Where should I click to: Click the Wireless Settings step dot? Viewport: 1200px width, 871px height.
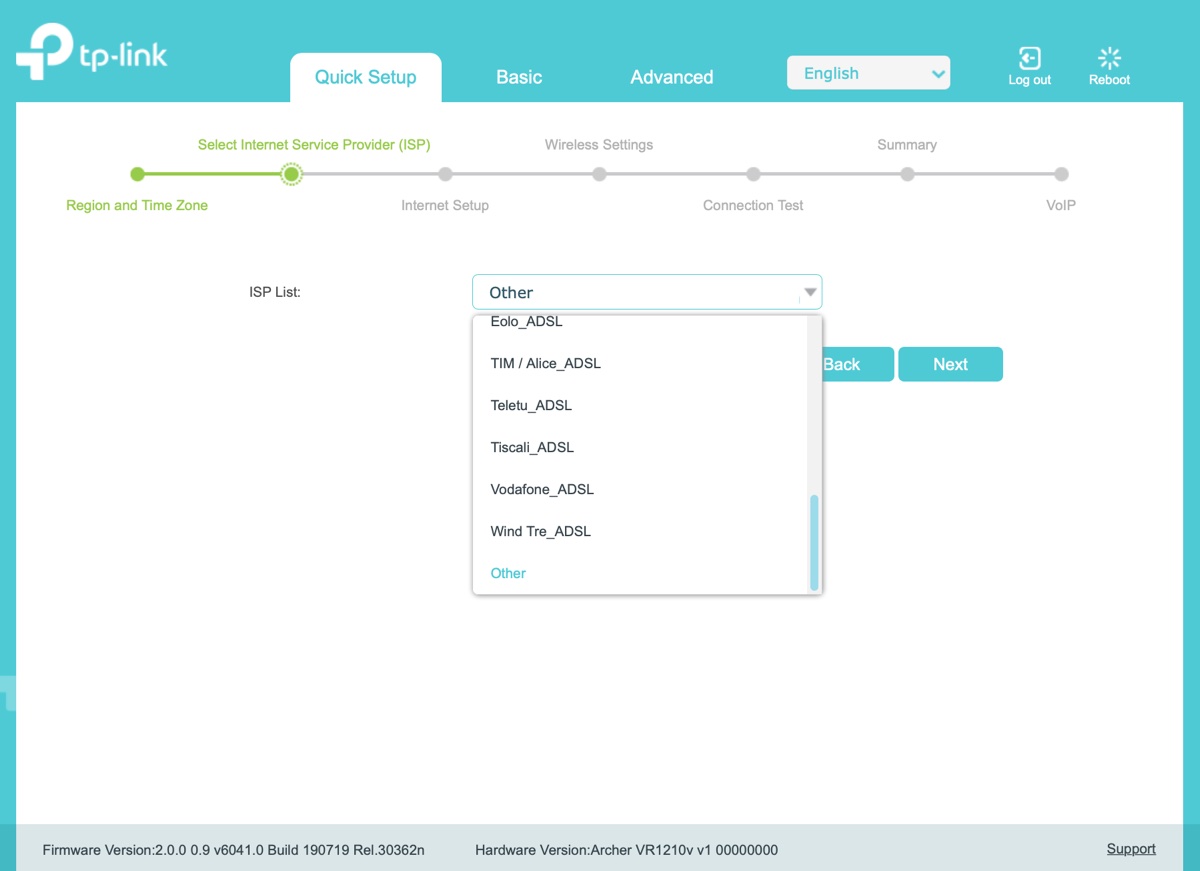pyautogui.click(x=599, y=174)
